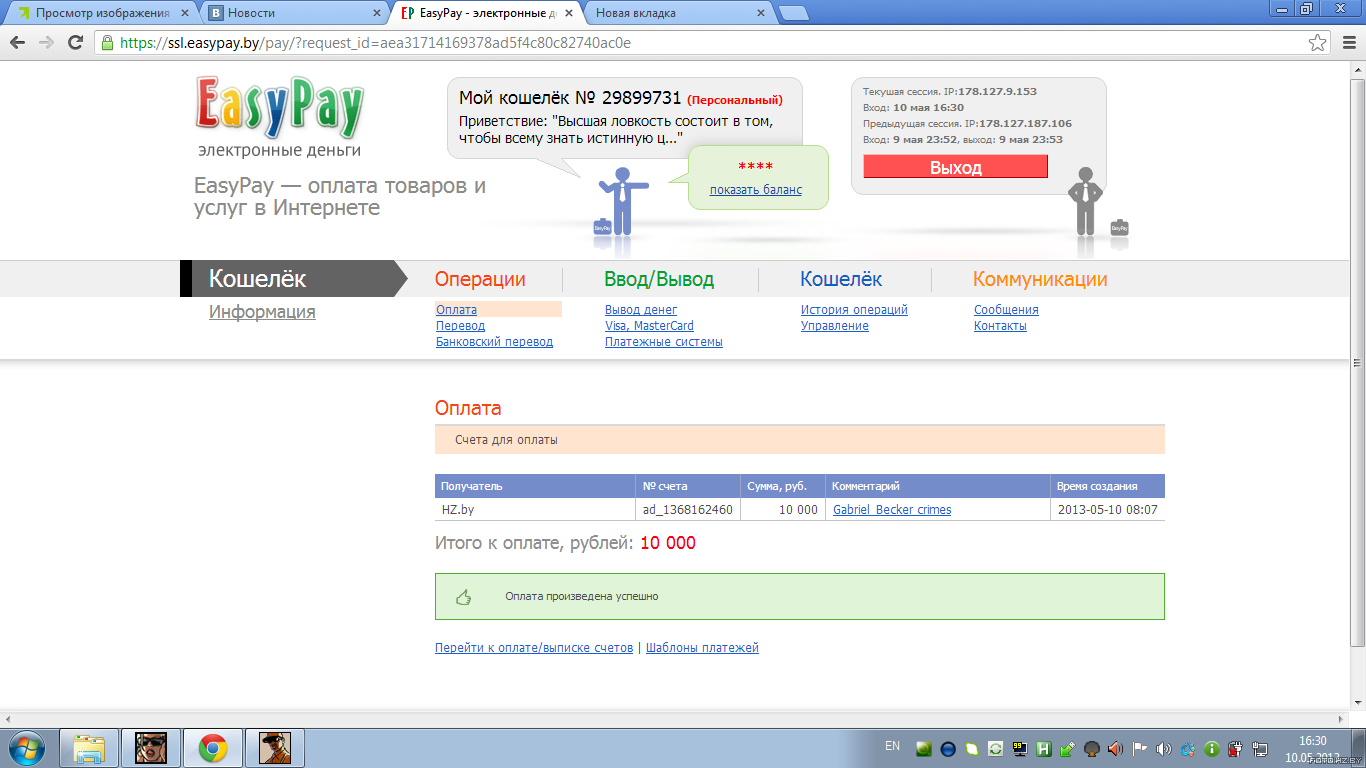Open Action Center flag tray icon
Image resolution: width=1366 pixels, height=768 pixels.
pos(1139,748)
